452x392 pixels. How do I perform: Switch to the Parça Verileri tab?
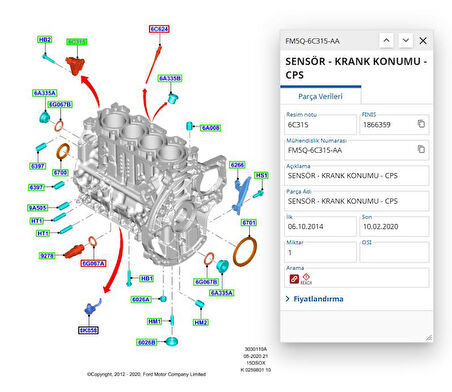pyautogui.click(x=320, y=96)
